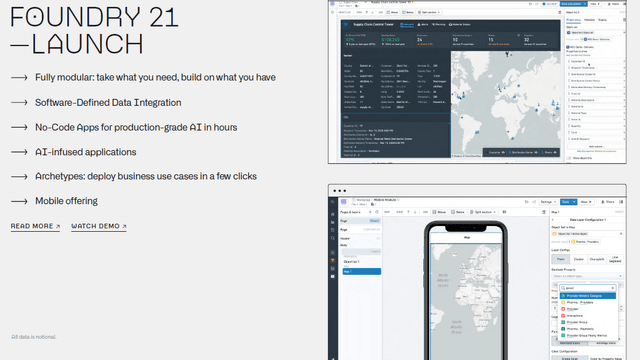
Task: Move section down arrow in mobile module toolbar
Action: click(415, 212)
